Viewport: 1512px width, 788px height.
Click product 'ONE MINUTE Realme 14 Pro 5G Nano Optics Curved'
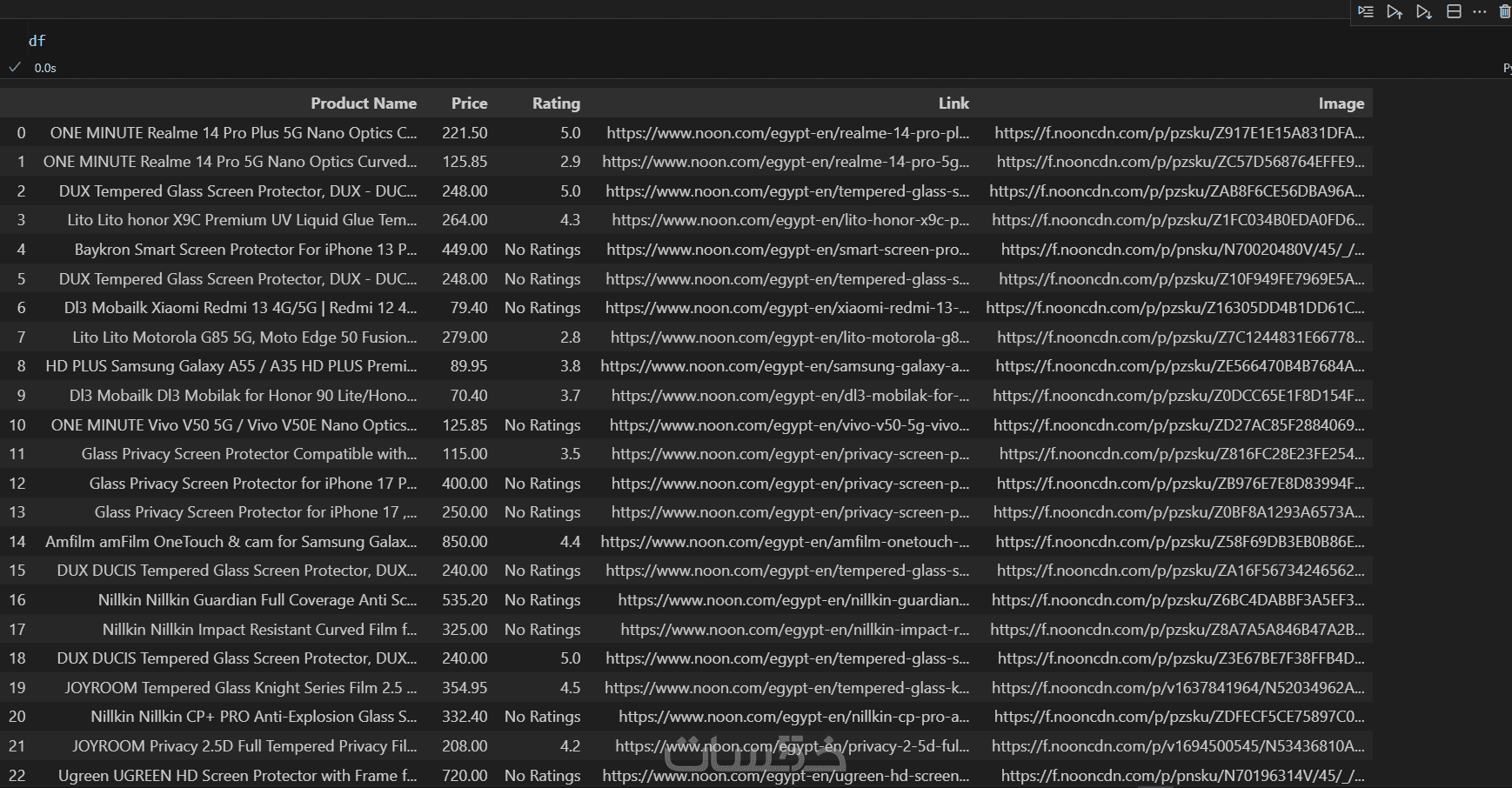[x=230, y=162]
